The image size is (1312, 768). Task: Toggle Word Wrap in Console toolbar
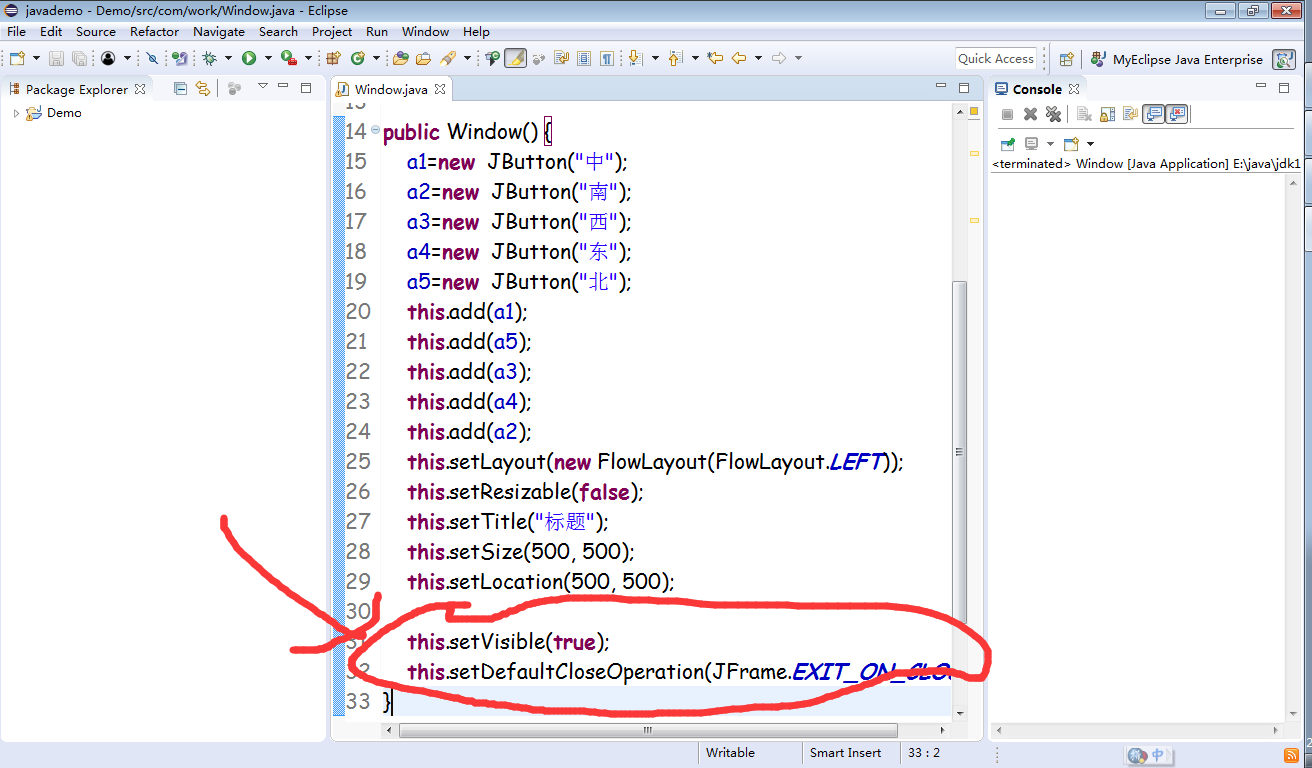(x=1131, y=114)
